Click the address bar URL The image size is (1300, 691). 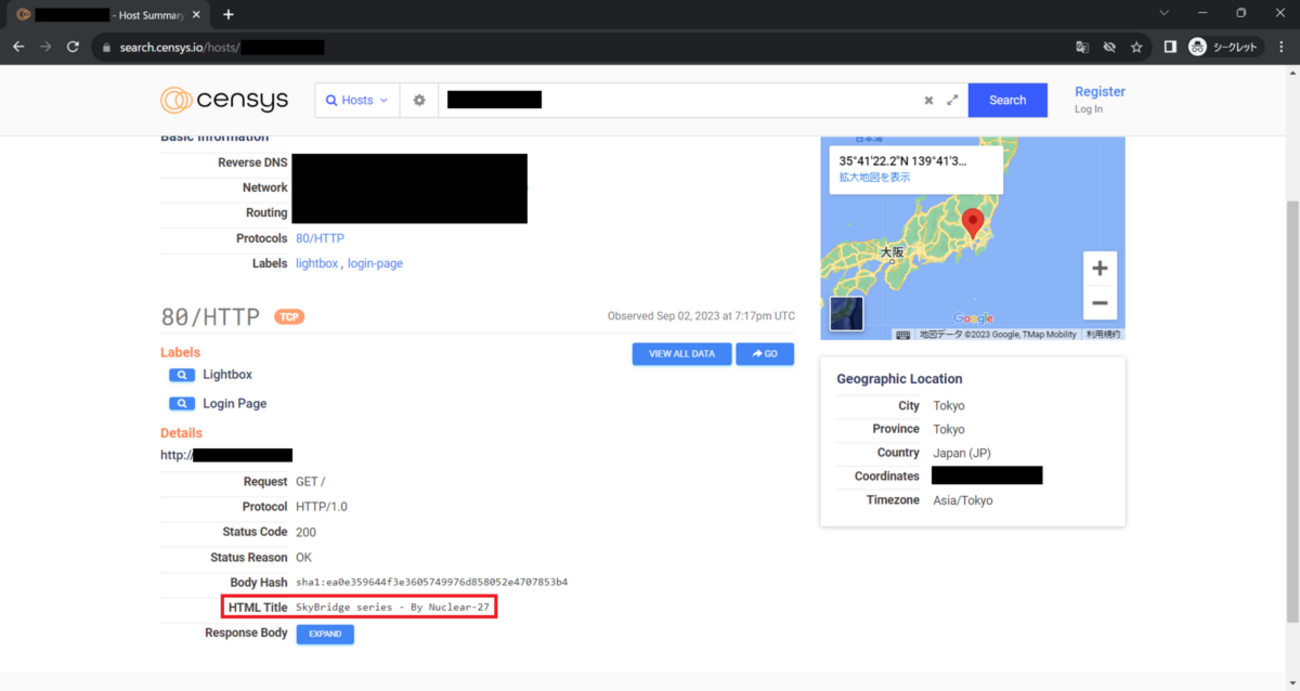pyautogui.click(x=222, y=47)
